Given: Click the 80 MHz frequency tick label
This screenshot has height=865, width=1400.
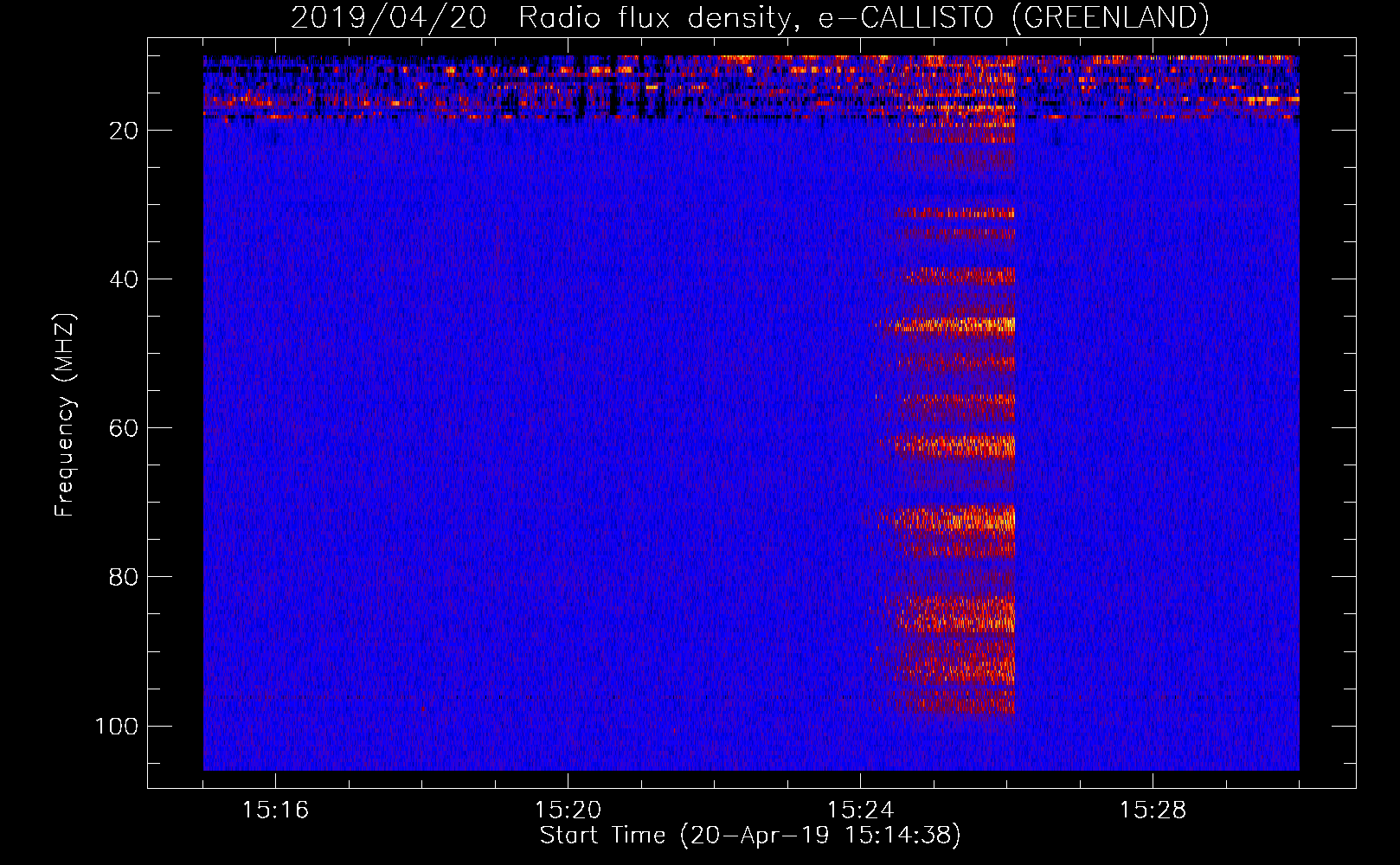Looking at the screenshot, I should (x=124, y=577).
